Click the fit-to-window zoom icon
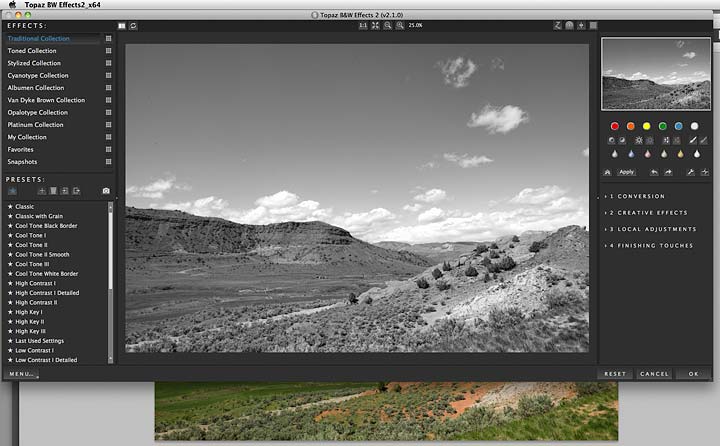The image size is (720, 446). tap(375, 26)
